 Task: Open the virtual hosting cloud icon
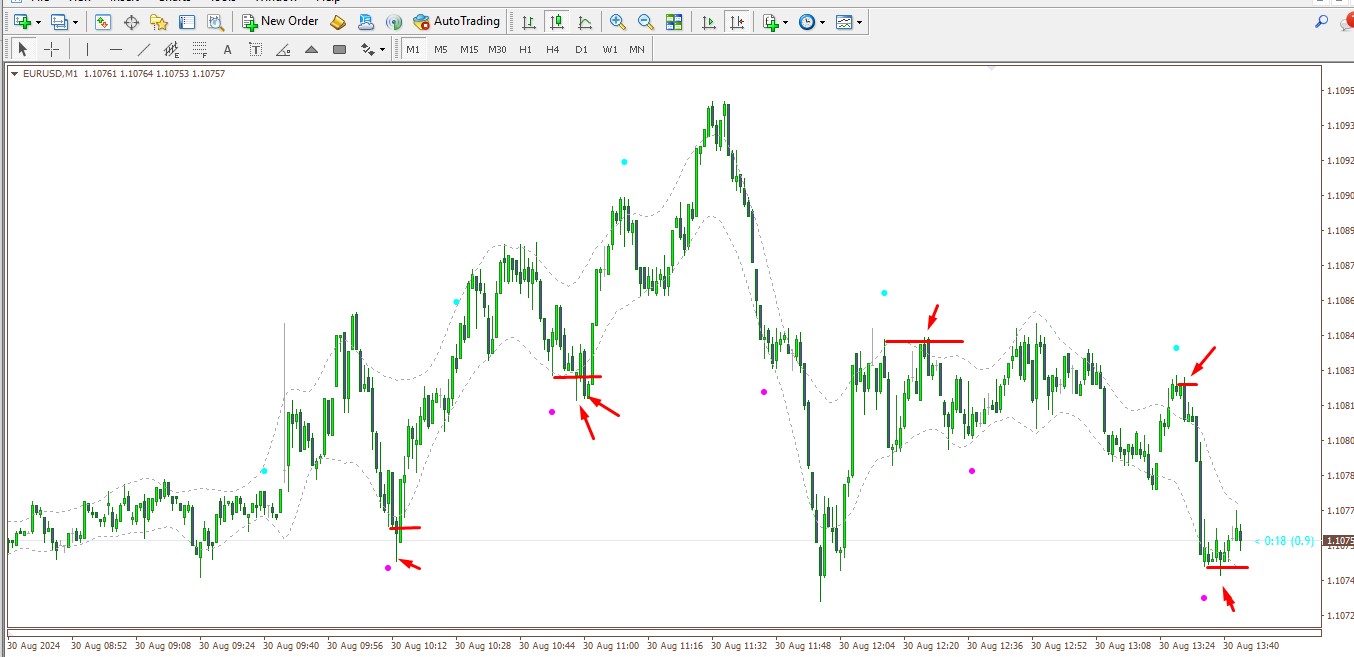[x=366, y=21]
